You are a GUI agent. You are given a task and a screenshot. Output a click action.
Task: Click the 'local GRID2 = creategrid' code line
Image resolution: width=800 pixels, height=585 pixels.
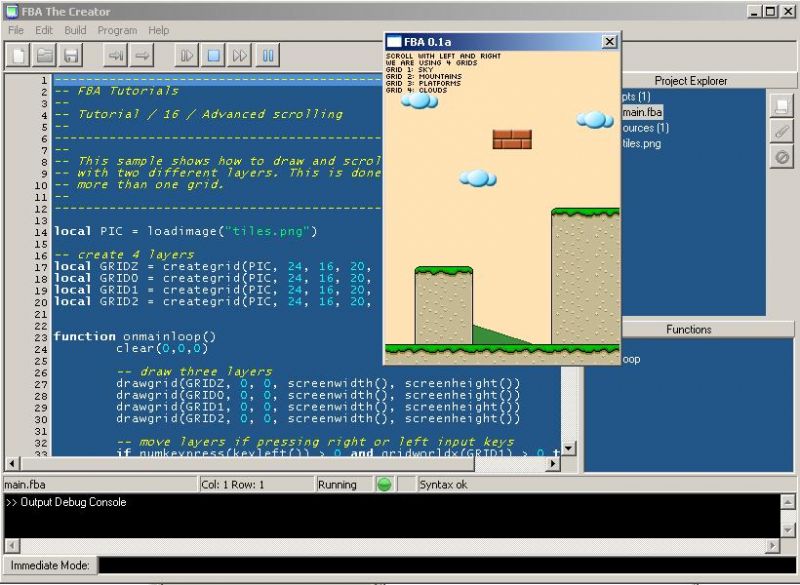pyautogui.click(x=212, y=301)
